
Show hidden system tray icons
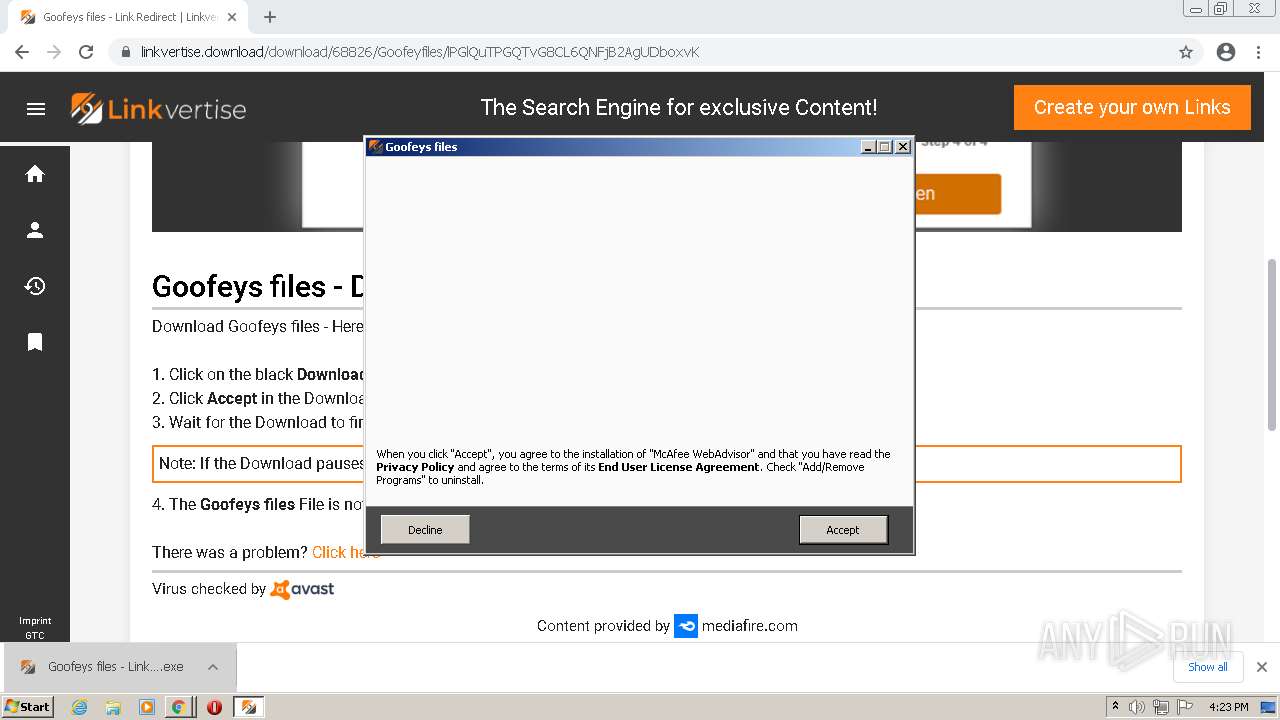(1116, 707)
